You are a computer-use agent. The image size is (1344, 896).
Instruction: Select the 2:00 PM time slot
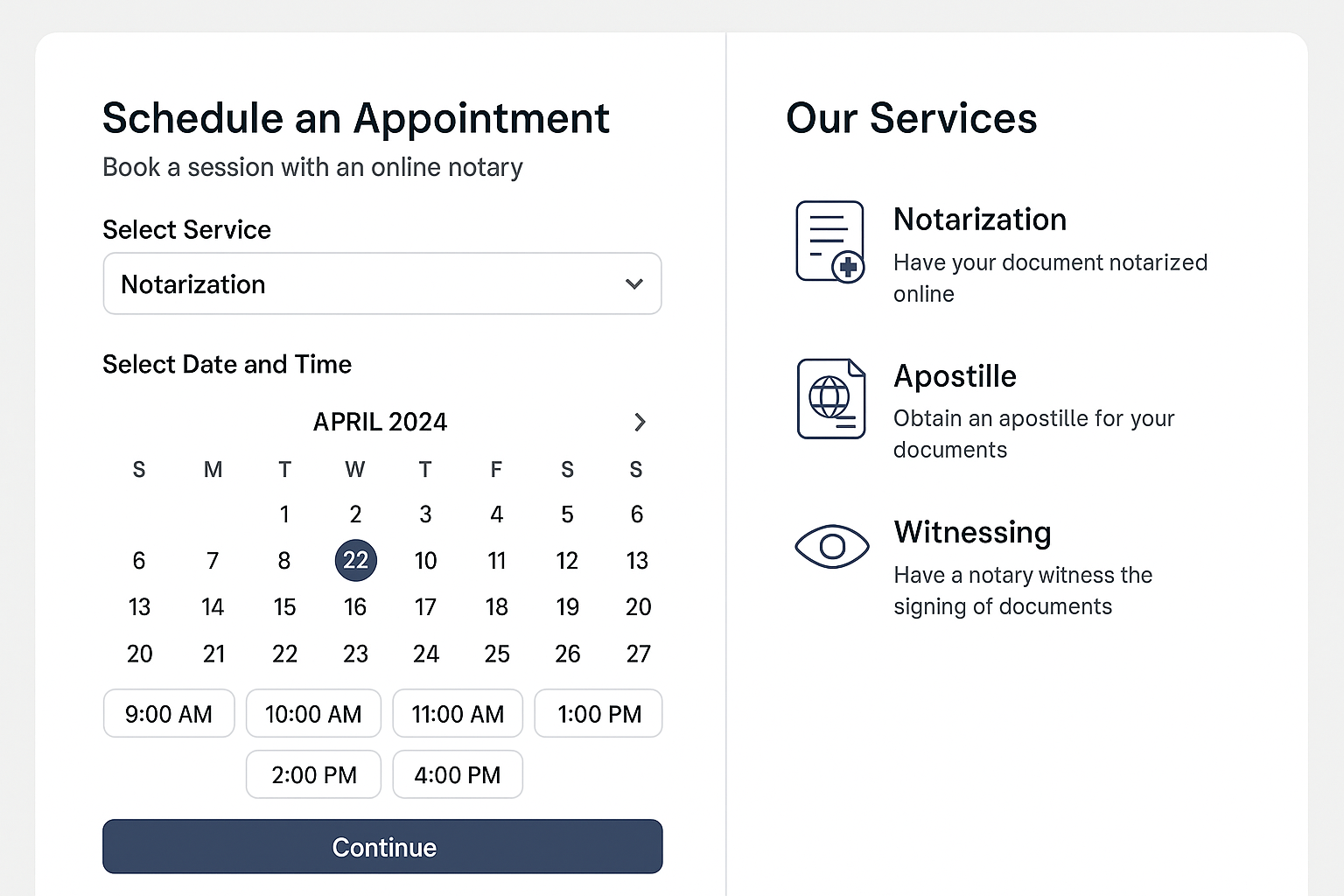313,774
